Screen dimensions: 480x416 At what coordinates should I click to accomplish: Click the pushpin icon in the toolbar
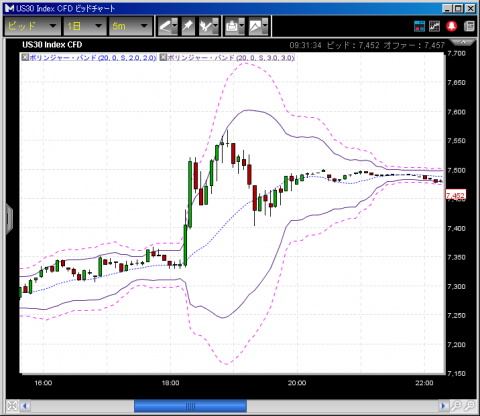(188, 26)
